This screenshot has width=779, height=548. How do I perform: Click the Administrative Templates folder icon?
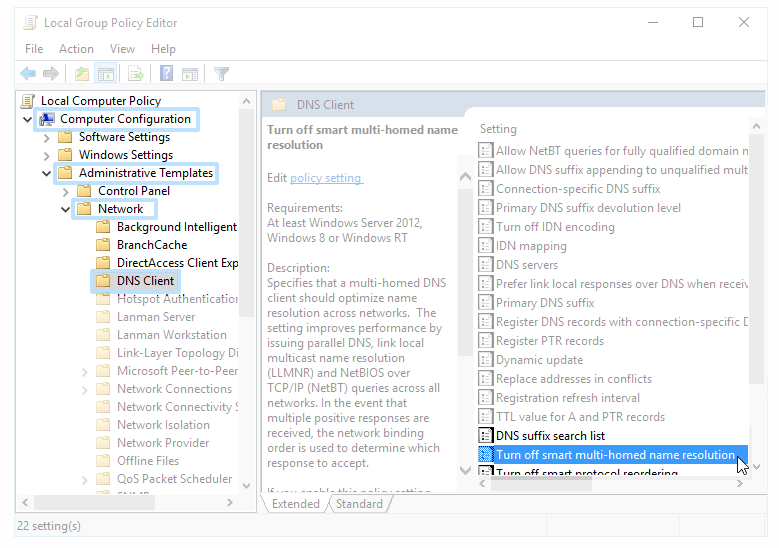point(65,173)
